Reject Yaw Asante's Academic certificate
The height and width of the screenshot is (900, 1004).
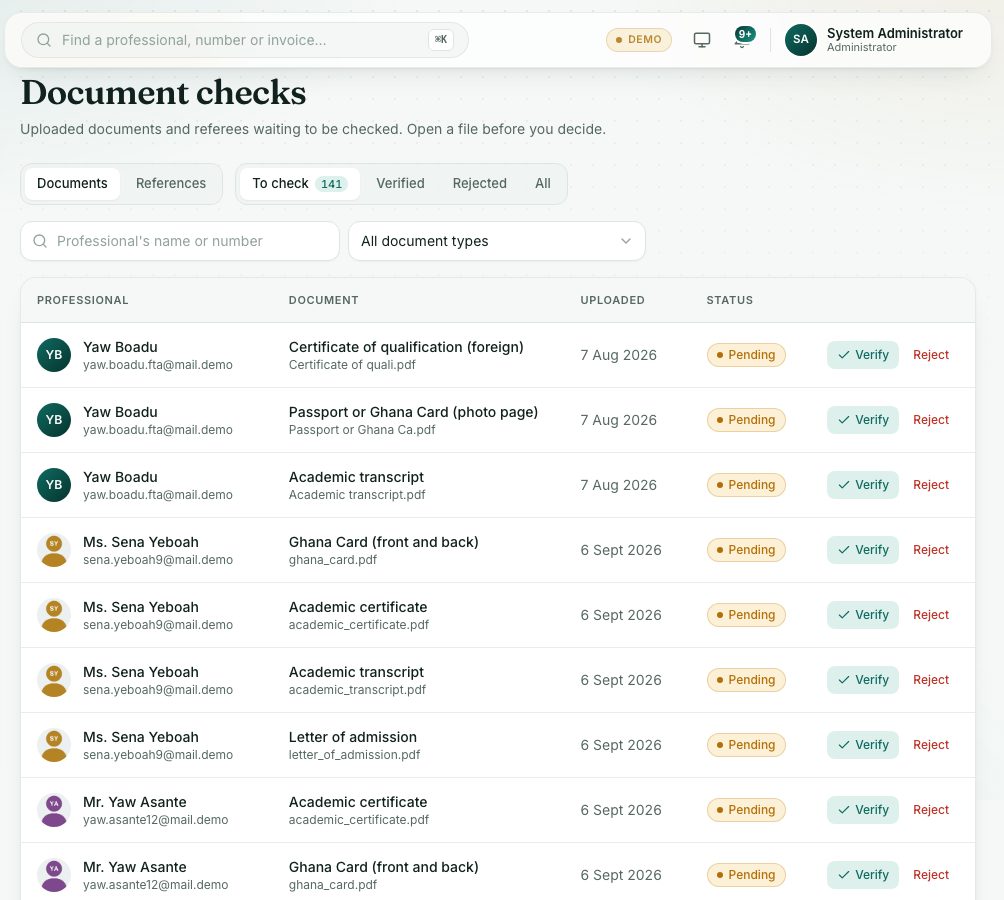point(930,810)
